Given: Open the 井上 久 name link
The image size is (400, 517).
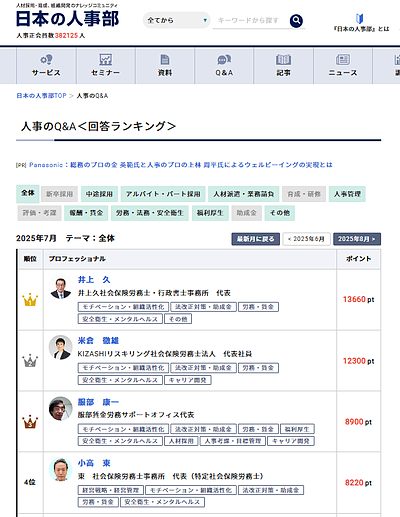Looking at the screenshot, I should pyautogui.click(x=94, y=280).
